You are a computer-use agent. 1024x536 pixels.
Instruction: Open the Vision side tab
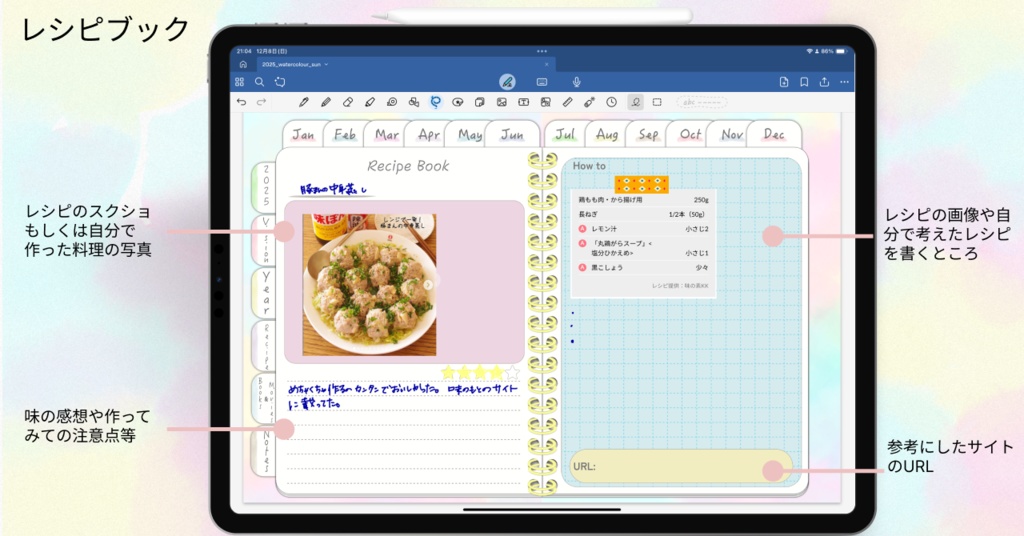click(264, 240)
